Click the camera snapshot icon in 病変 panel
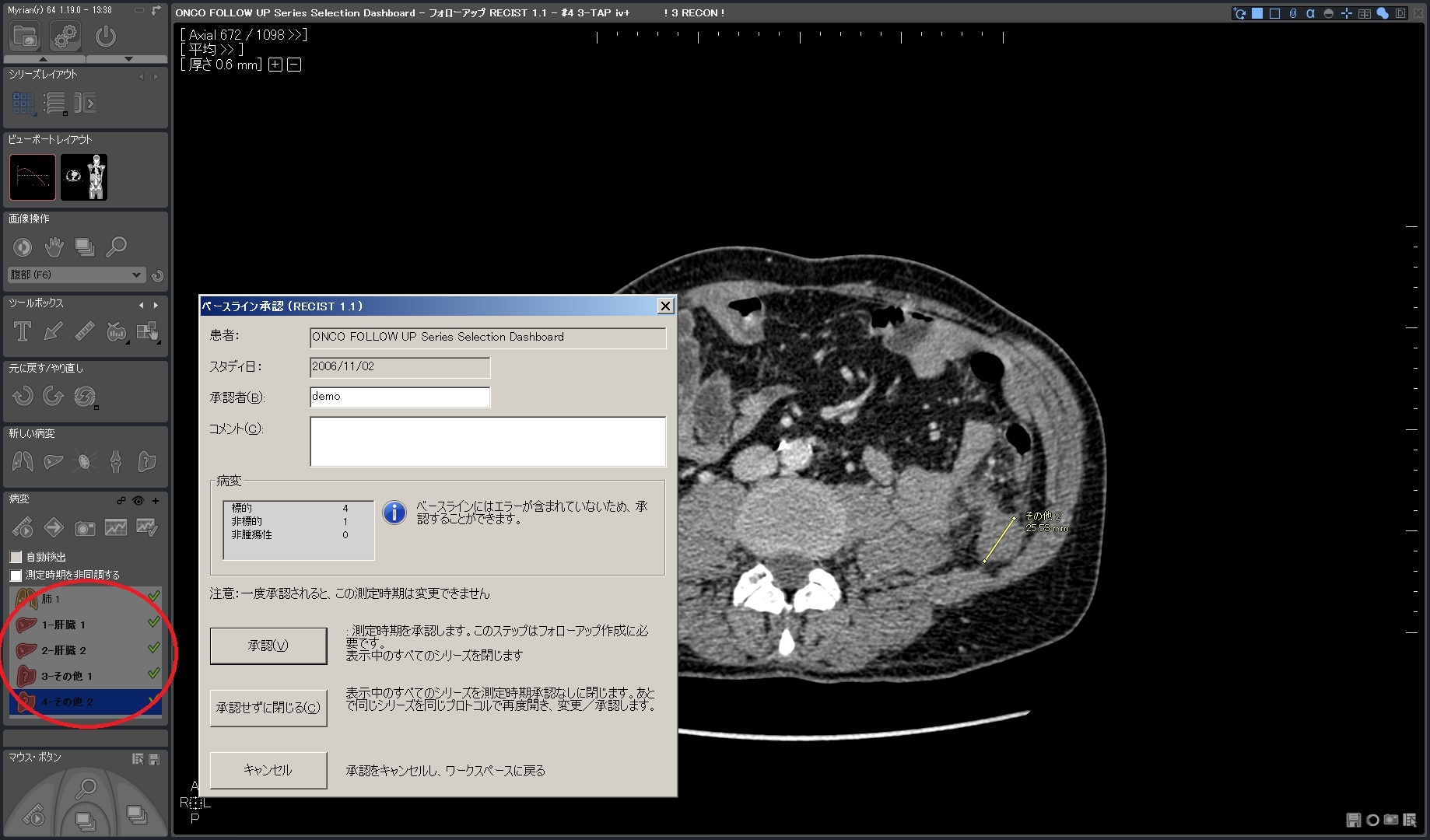Screen dimensions: 1430x840 tap(84, 529)
